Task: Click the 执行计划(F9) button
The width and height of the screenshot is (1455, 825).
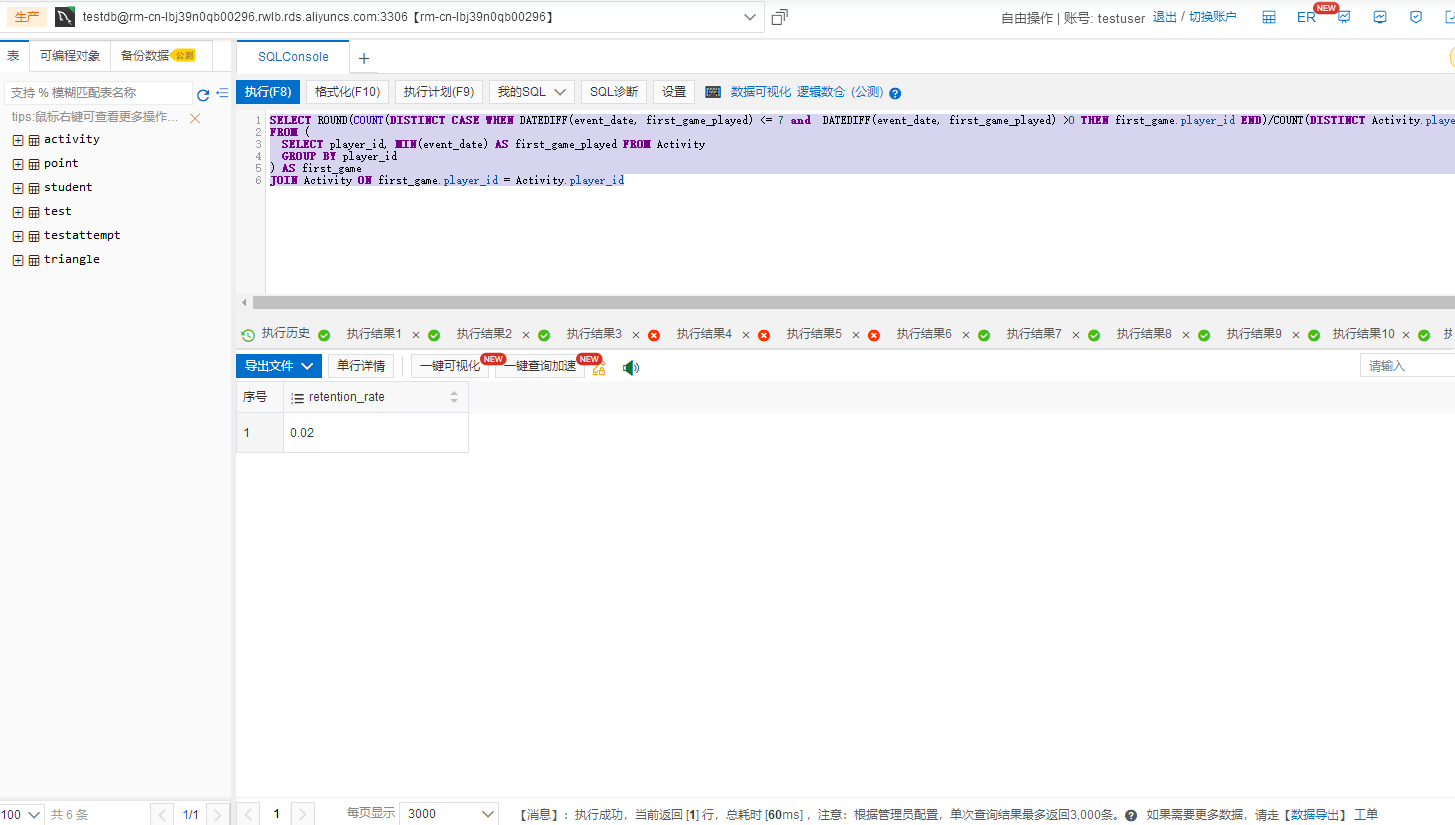Action: pos(439,92)
